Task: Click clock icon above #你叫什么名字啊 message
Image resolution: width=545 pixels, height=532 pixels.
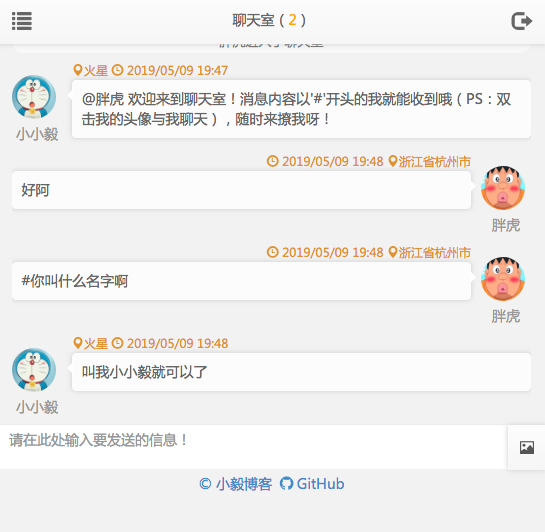Action: [x=272, y=252]
